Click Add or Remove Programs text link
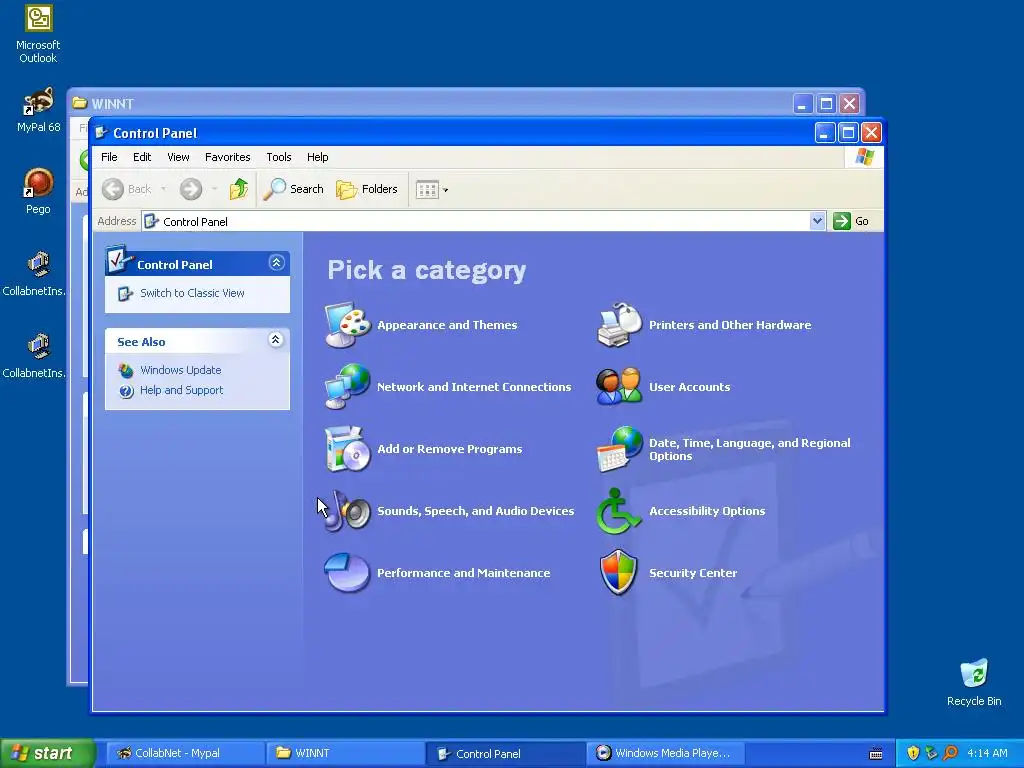 tap(449, 449)
